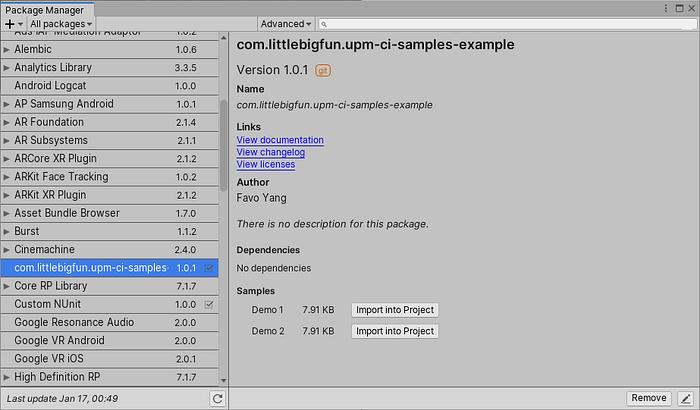Open the View changelog link
Image resolution: width=700 pixels, height=410 pixels.
(x=271, y=152)
